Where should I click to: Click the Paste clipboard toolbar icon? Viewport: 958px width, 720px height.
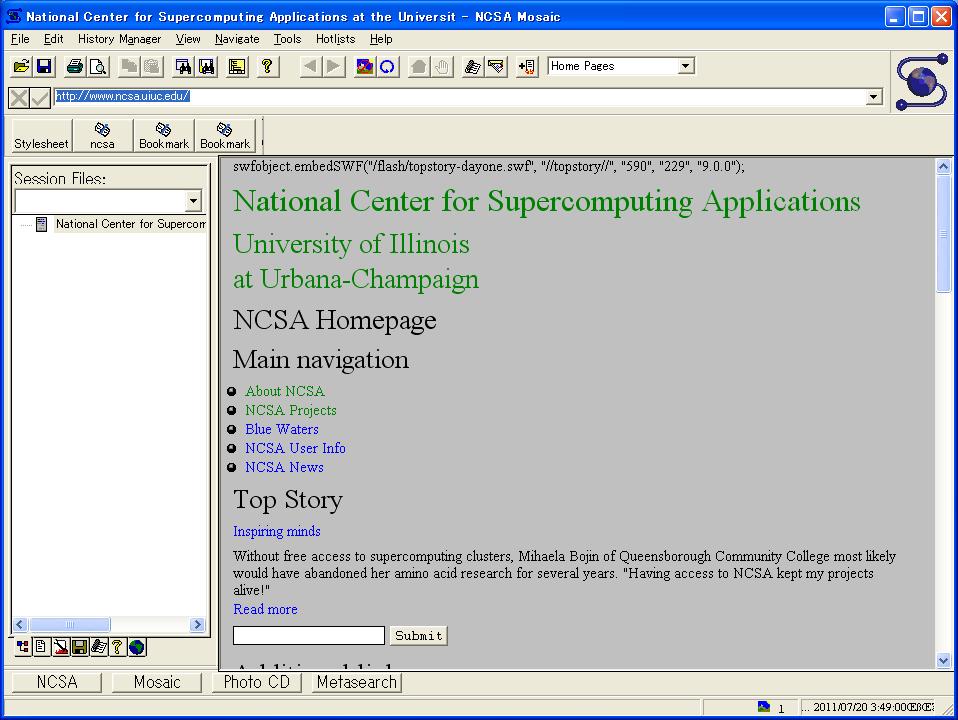(152, 66)
